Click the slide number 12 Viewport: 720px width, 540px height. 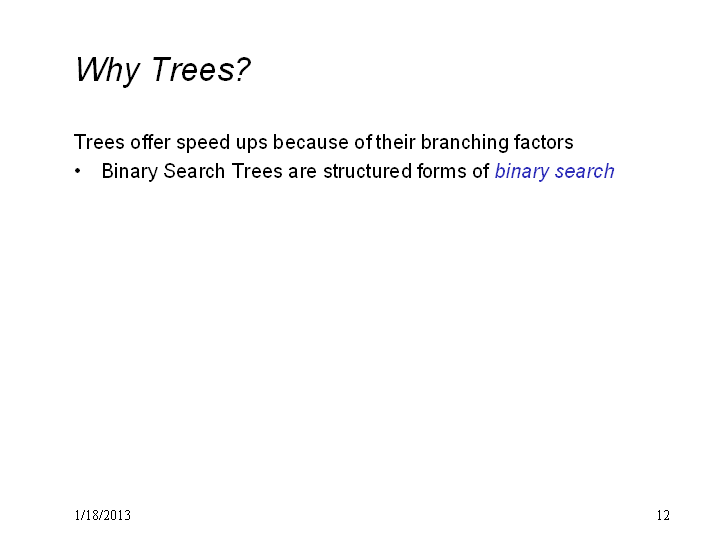click(663, 515)
